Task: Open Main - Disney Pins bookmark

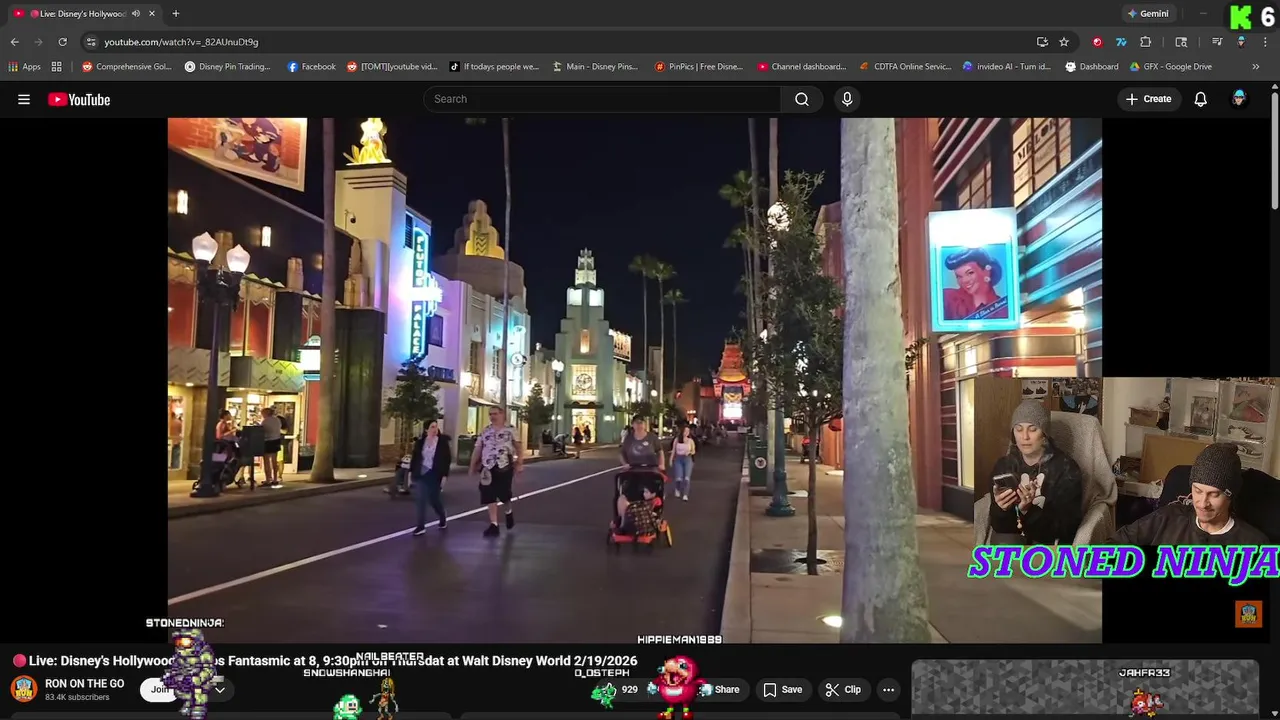Action: pyautogui.click(x=595, y=67)
